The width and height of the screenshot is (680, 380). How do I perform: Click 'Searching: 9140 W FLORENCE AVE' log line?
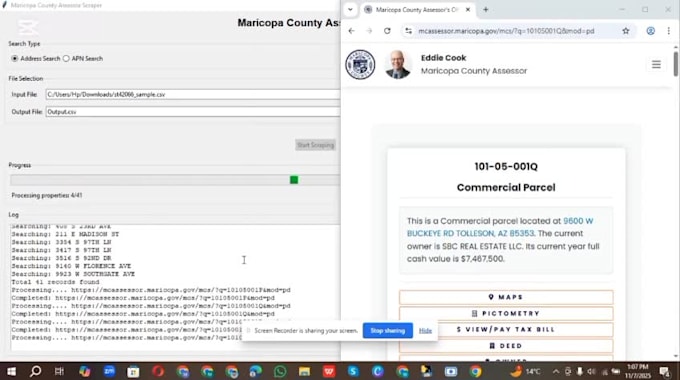(71, 266)
